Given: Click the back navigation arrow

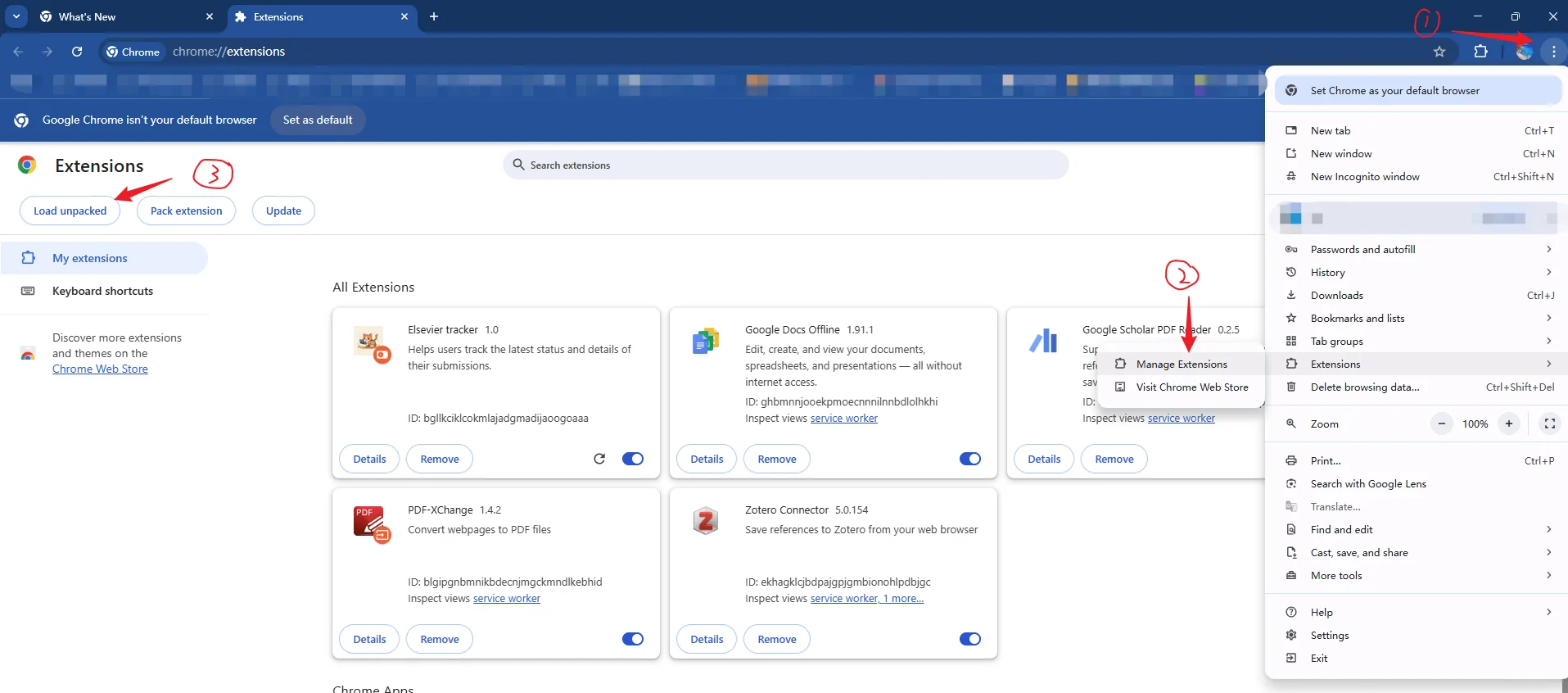Looking at the screenshot, I should tap(18, 52).
